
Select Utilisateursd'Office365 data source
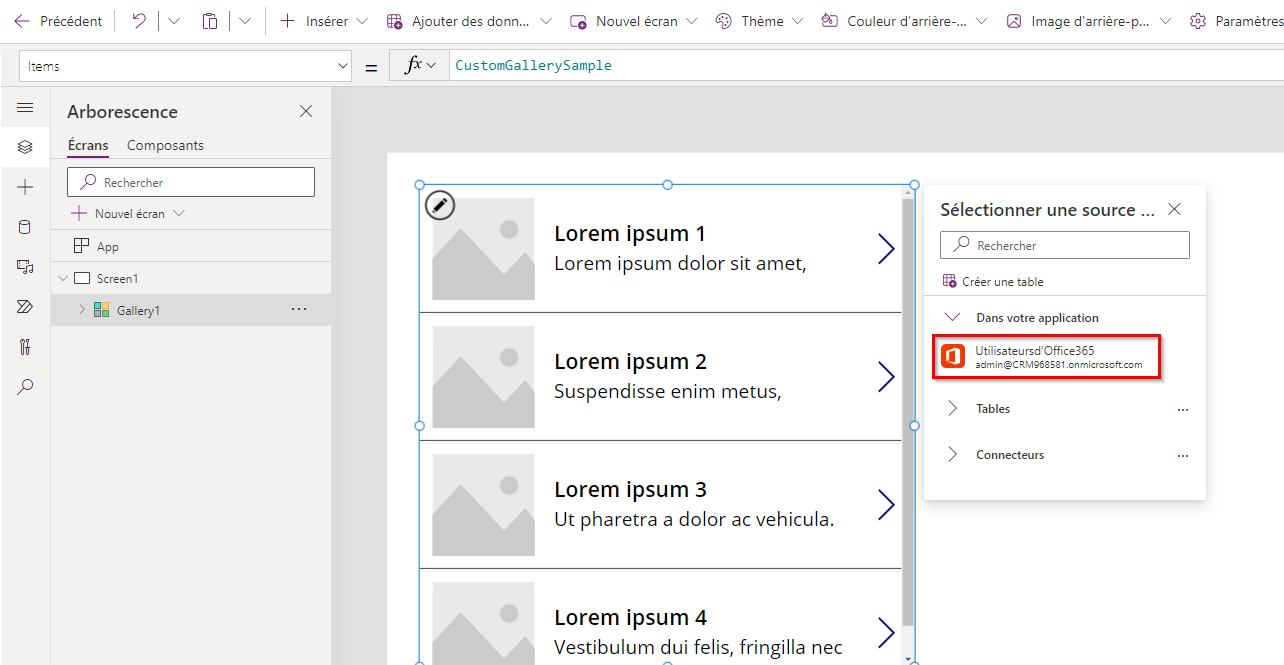[x=1046, y=357]
